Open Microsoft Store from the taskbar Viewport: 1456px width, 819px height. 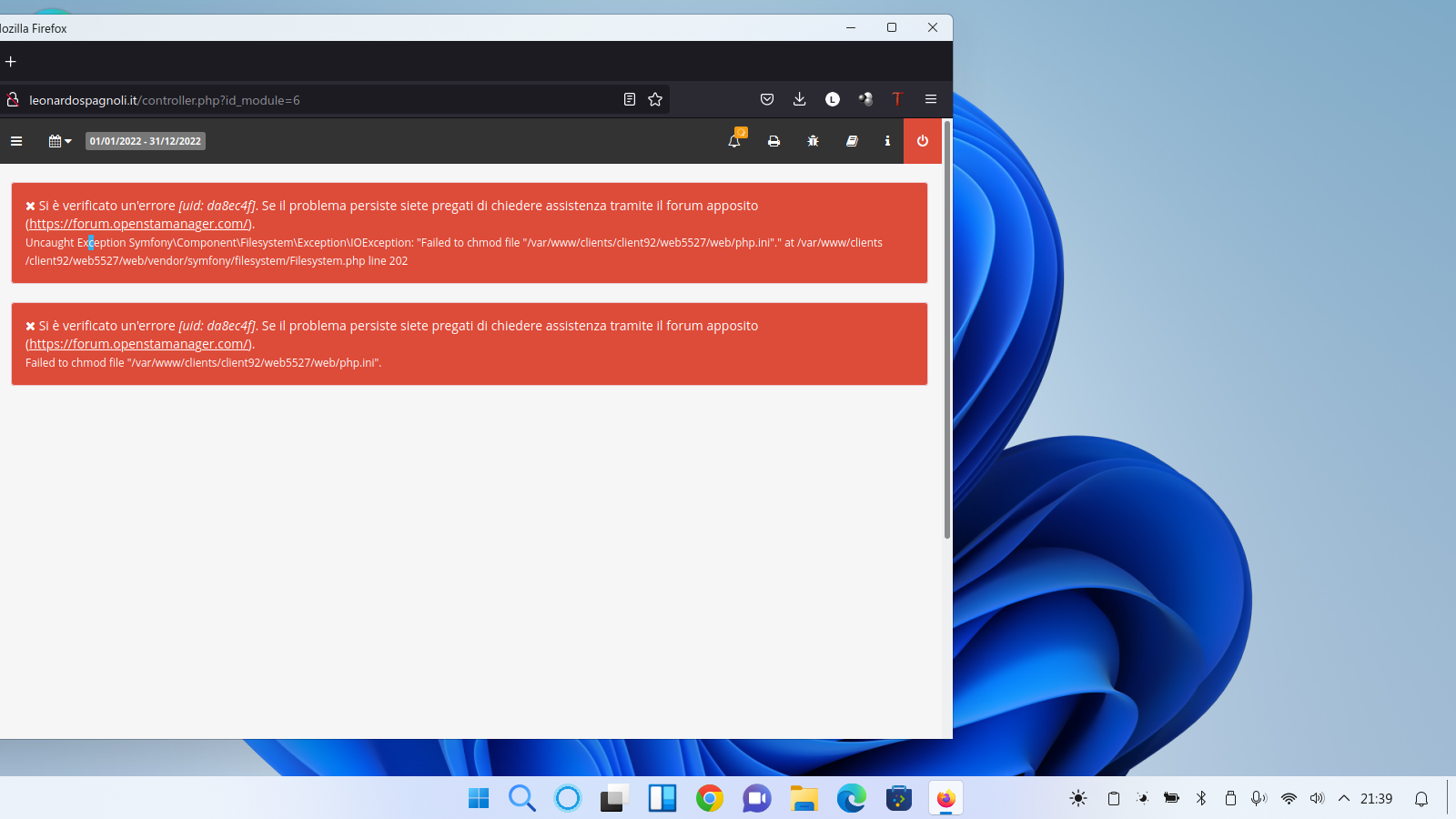point(899,798)
